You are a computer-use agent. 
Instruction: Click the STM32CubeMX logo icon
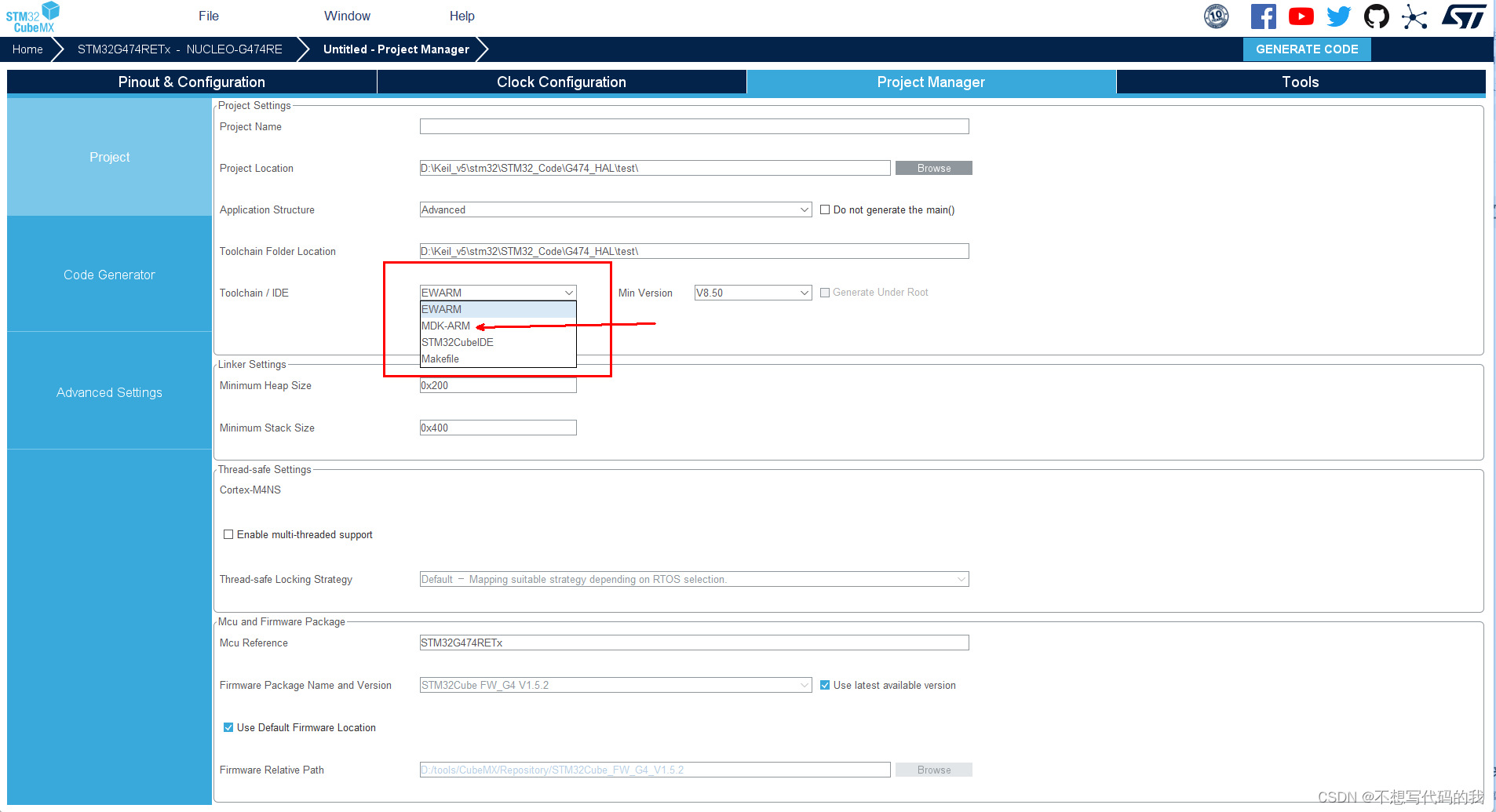[32, 17]
